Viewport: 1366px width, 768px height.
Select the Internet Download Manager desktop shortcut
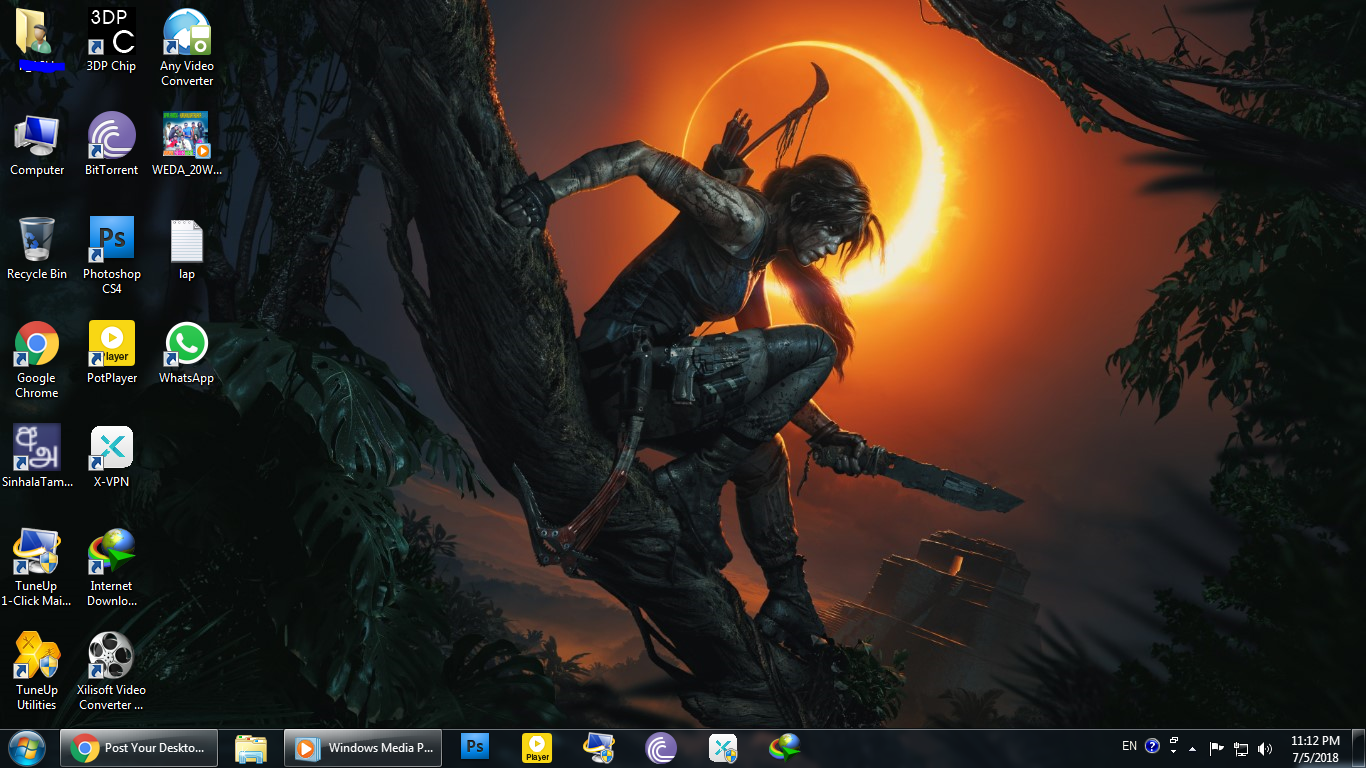click(x=111, y=567)
